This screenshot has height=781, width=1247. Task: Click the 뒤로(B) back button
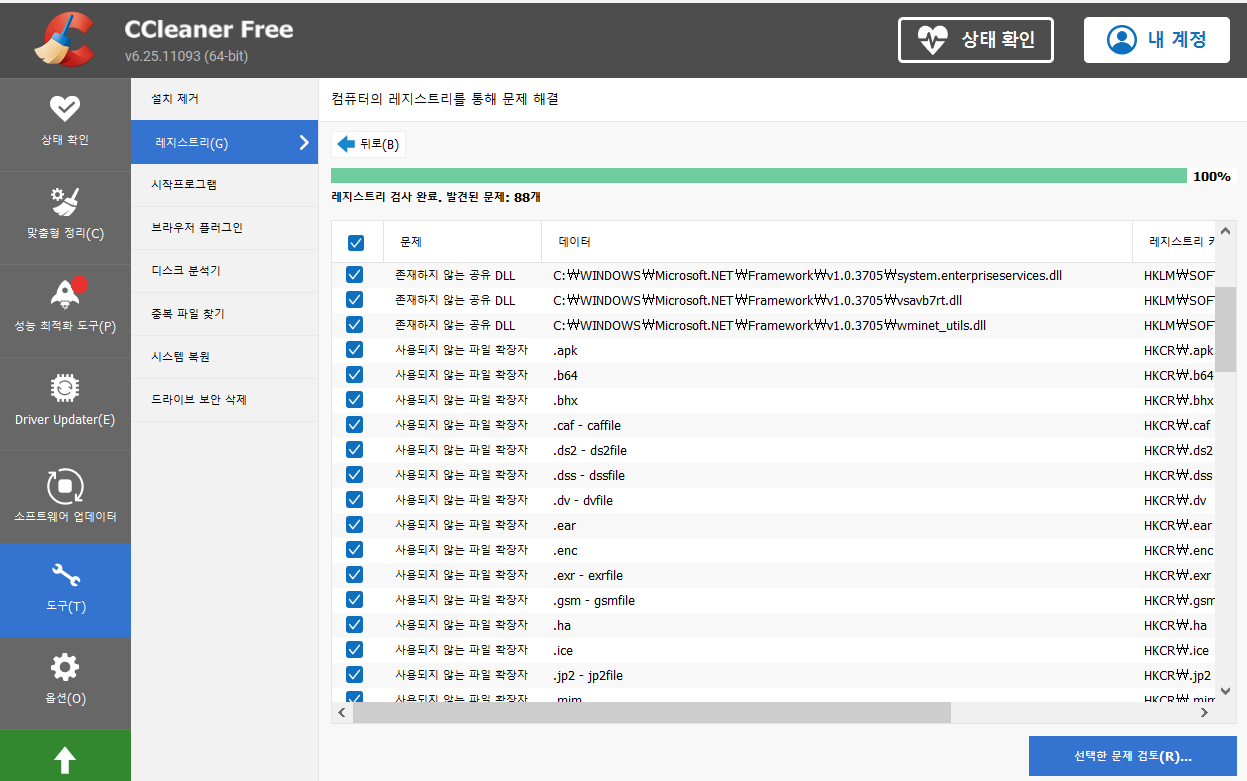tap(368, 144)
